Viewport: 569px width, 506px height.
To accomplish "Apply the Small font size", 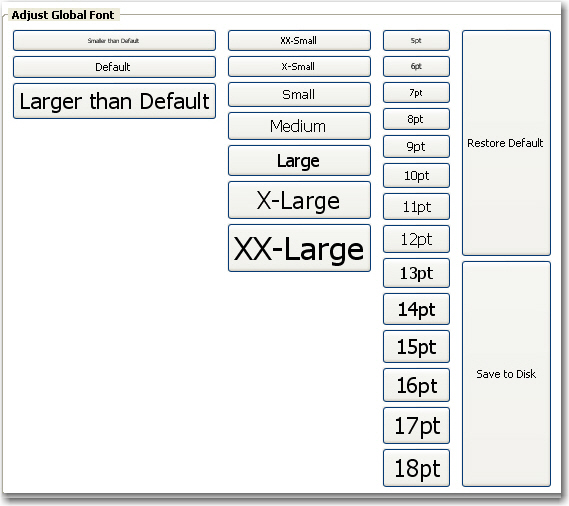I will (299, 94).
